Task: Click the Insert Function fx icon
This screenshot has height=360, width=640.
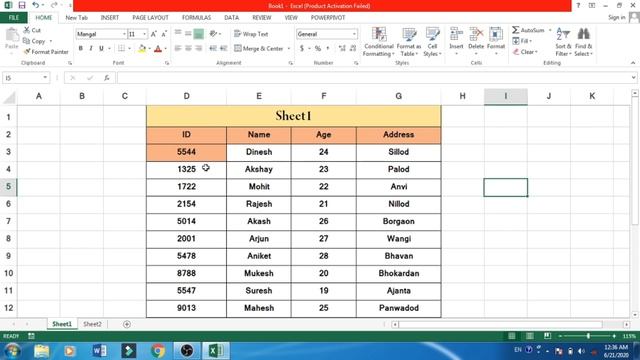Action: point(107,78)
